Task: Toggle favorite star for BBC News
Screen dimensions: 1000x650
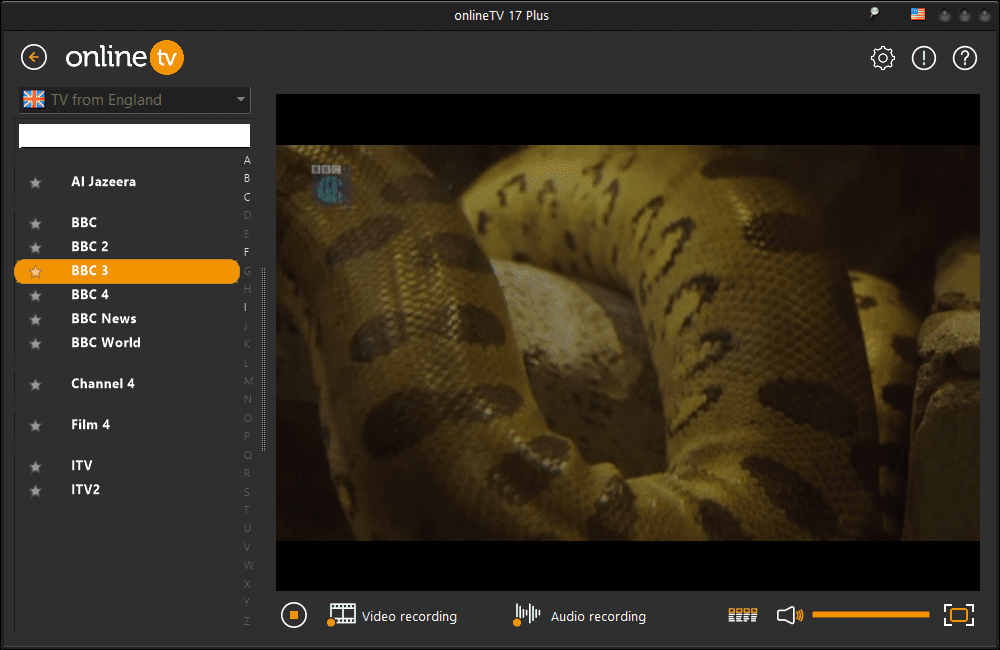Action: click(36, 320)
